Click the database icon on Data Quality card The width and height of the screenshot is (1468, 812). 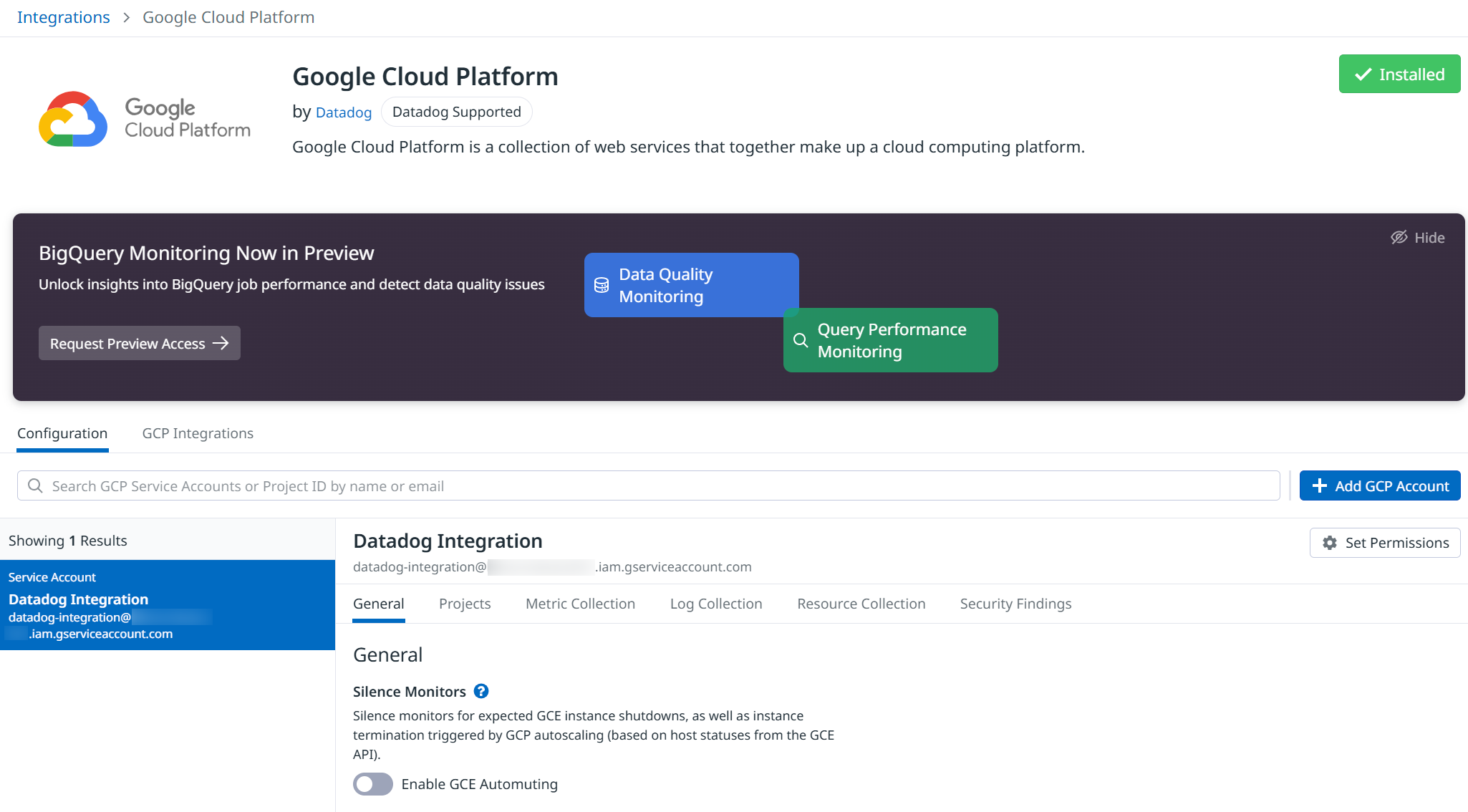click(x=602, y=286)
